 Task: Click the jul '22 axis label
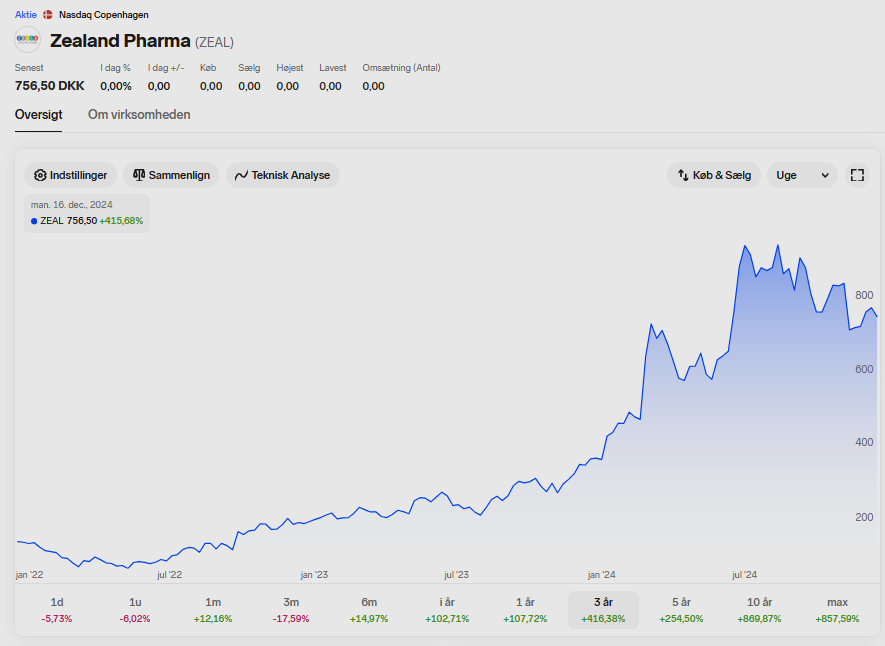tap(169, 575)
